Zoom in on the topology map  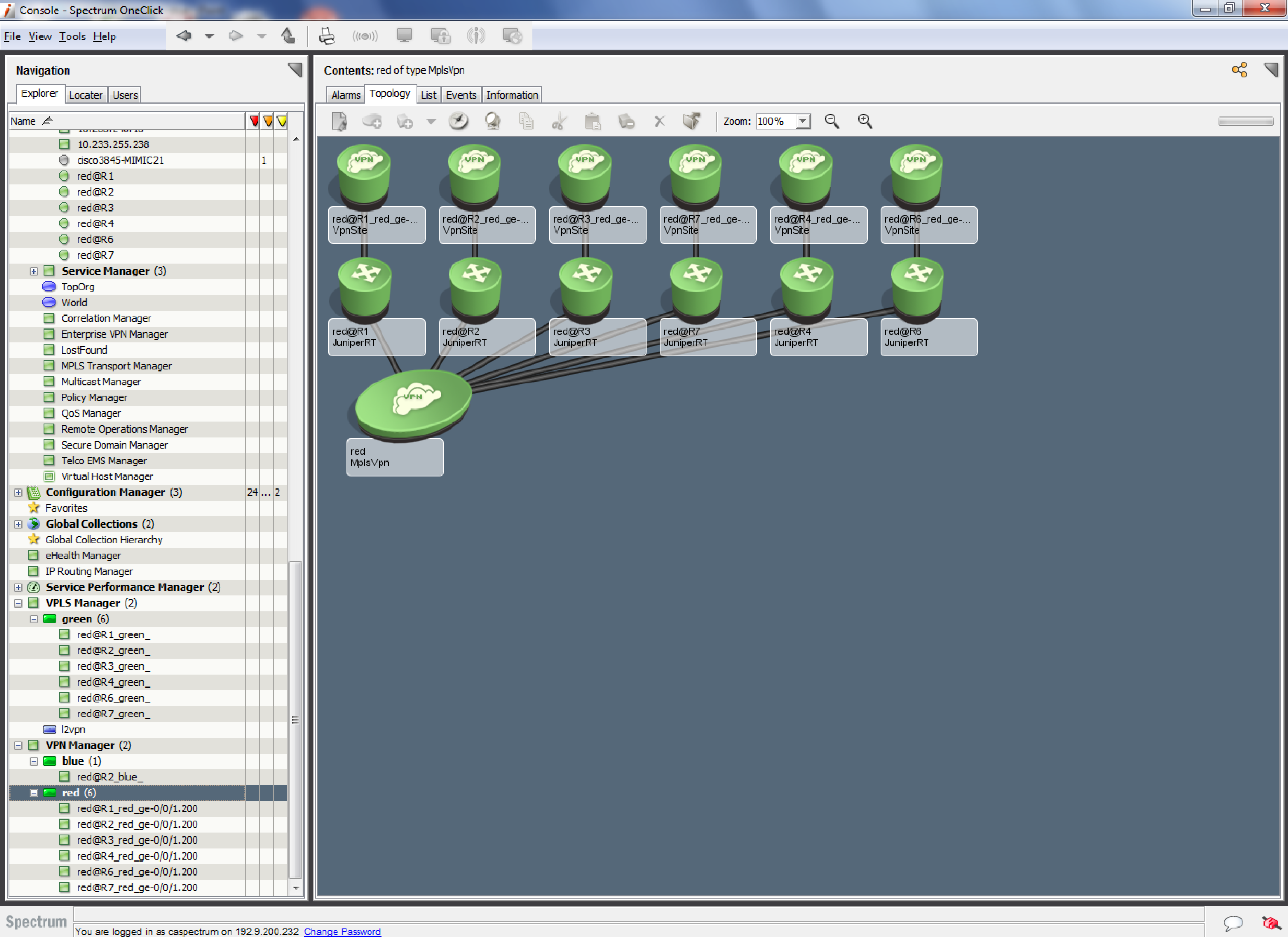click(x=865, y=121)
